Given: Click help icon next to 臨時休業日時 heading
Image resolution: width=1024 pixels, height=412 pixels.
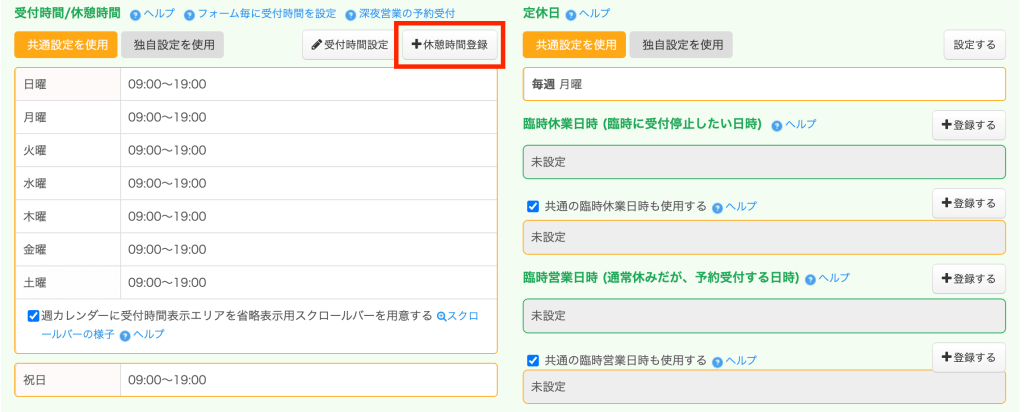Looking at the screenshot, I should coord(777,125).
